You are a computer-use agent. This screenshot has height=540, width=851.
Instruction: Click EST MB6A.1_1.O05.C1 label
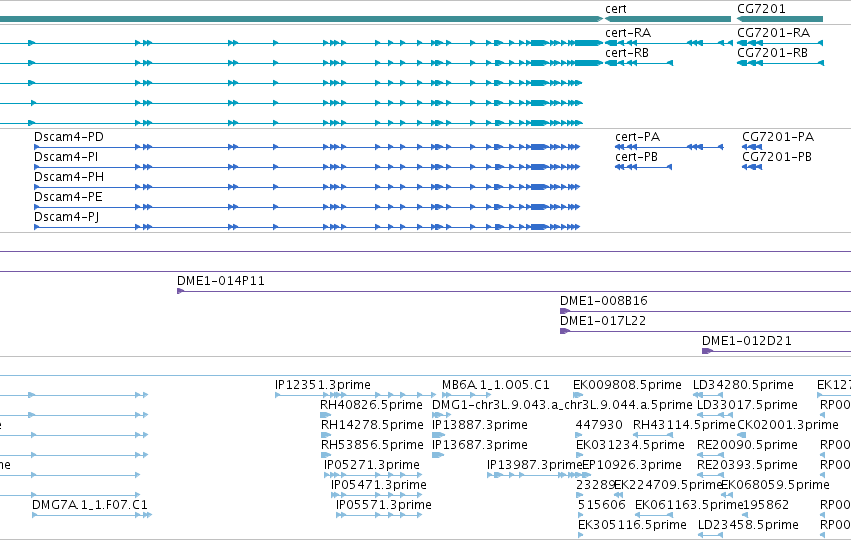click(x=496, y=385)
